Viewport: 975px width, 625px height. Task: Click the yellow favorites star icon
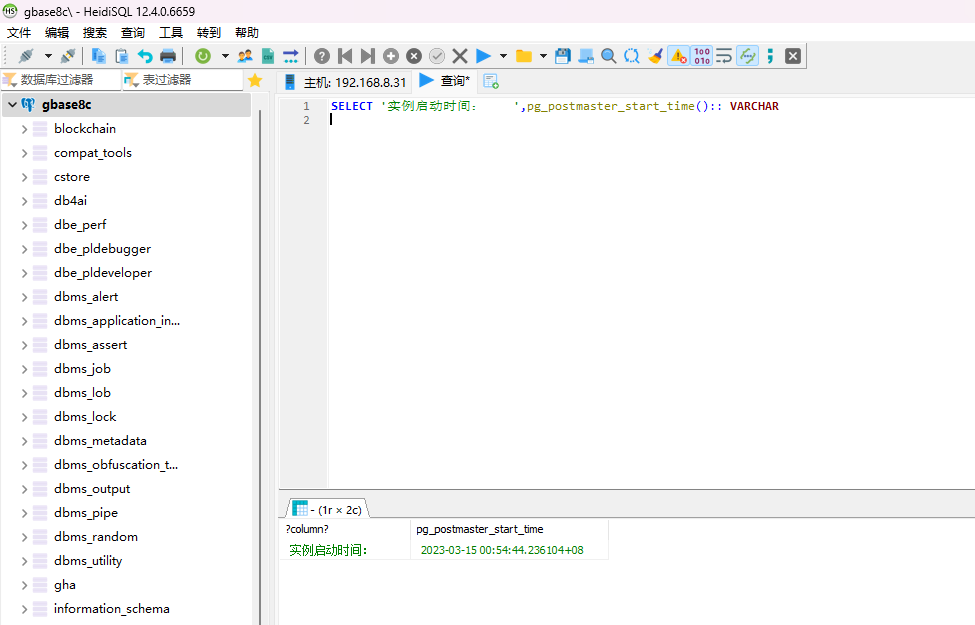(x=255, y=80)
